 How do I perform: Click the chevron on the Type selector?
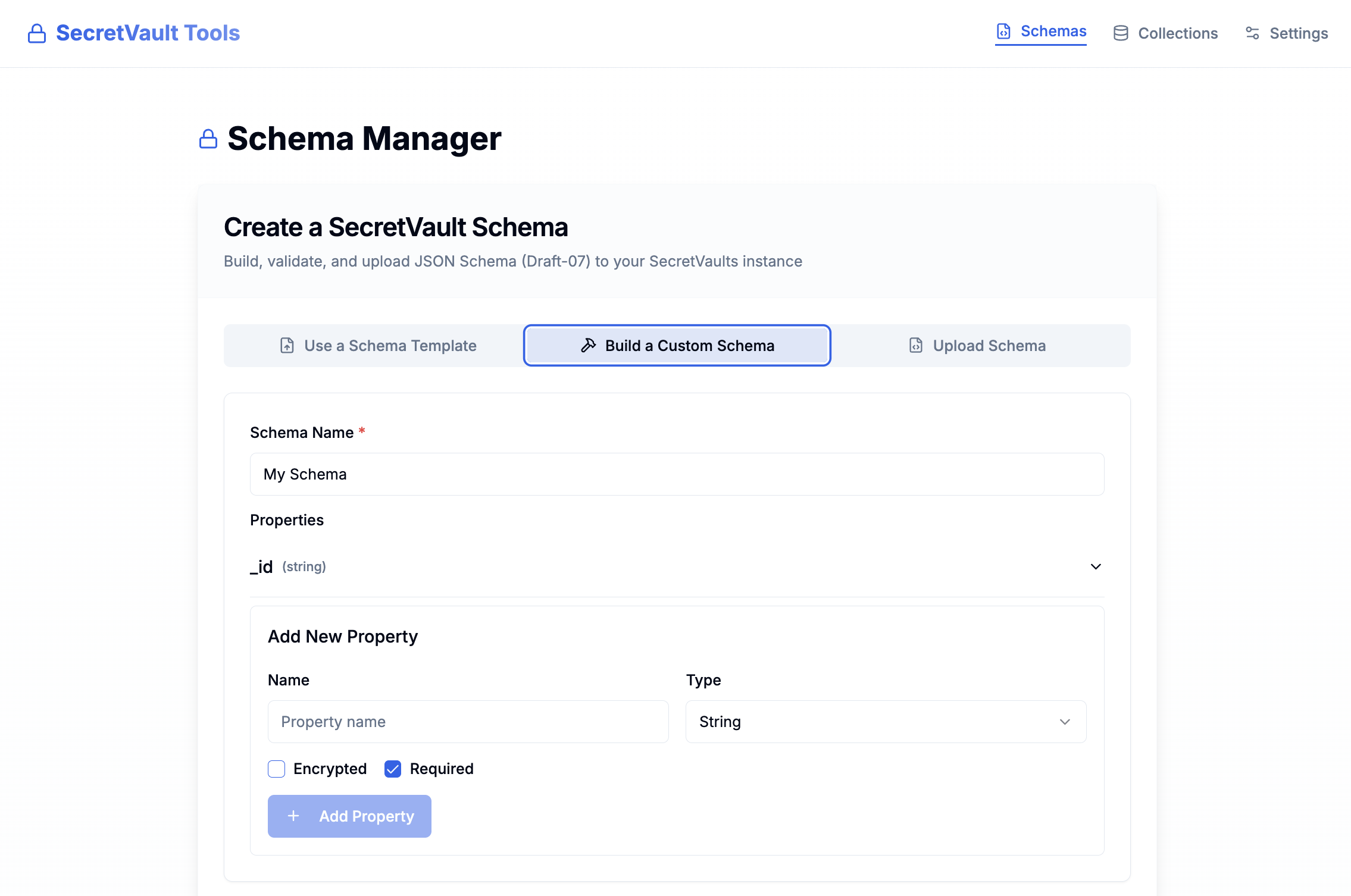(x=1065, y=722)
